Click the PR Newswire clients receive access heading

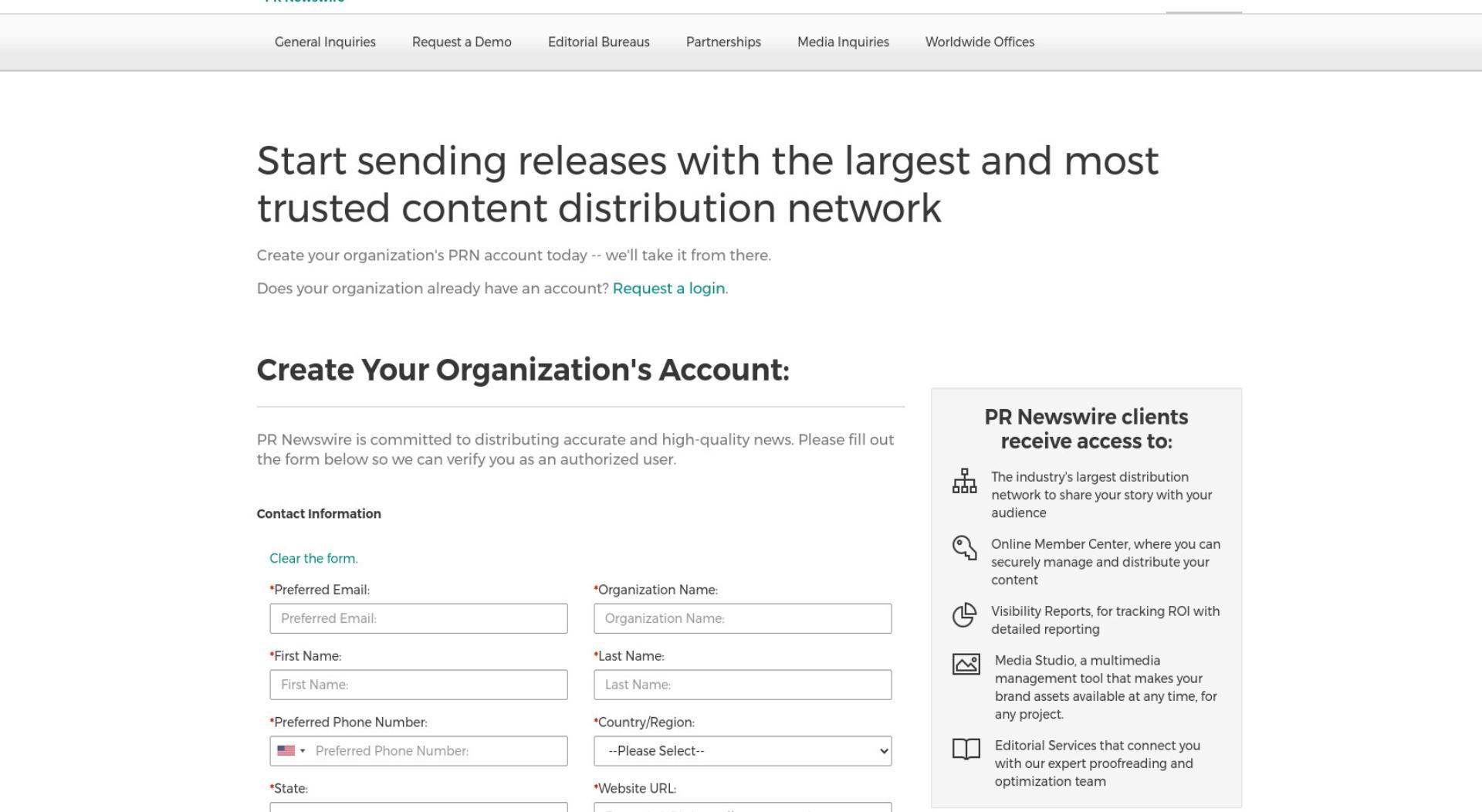coord(1086,429)
